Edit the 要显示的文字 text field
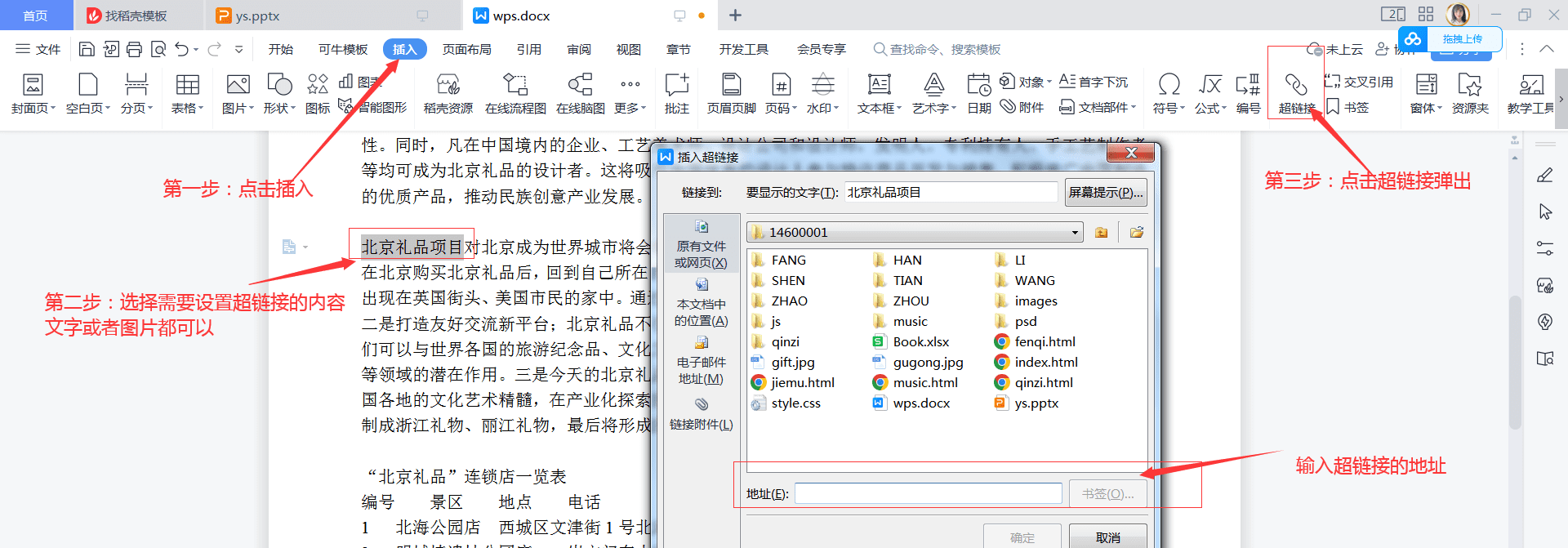The image size is (1568, 548). point(951,192)
